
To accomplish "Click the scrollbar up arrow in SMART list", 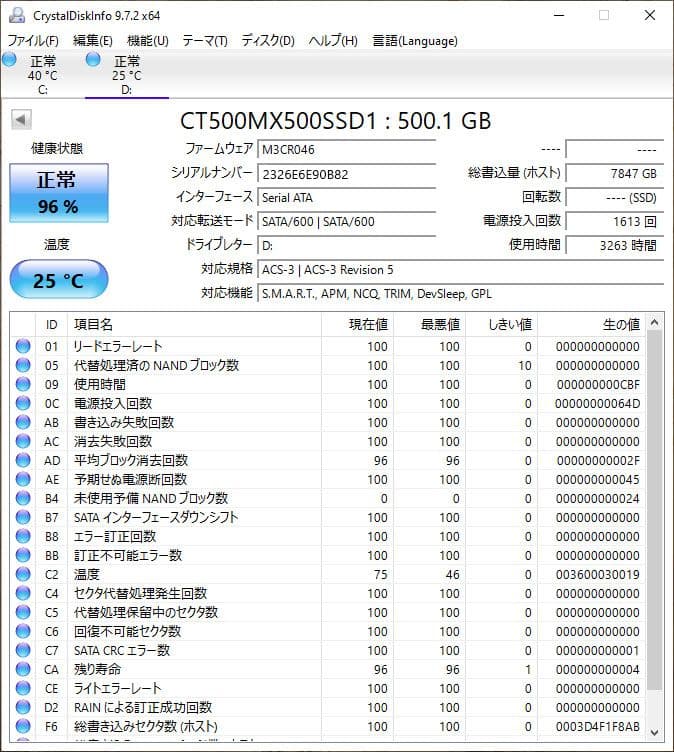I will click(654, 323).
